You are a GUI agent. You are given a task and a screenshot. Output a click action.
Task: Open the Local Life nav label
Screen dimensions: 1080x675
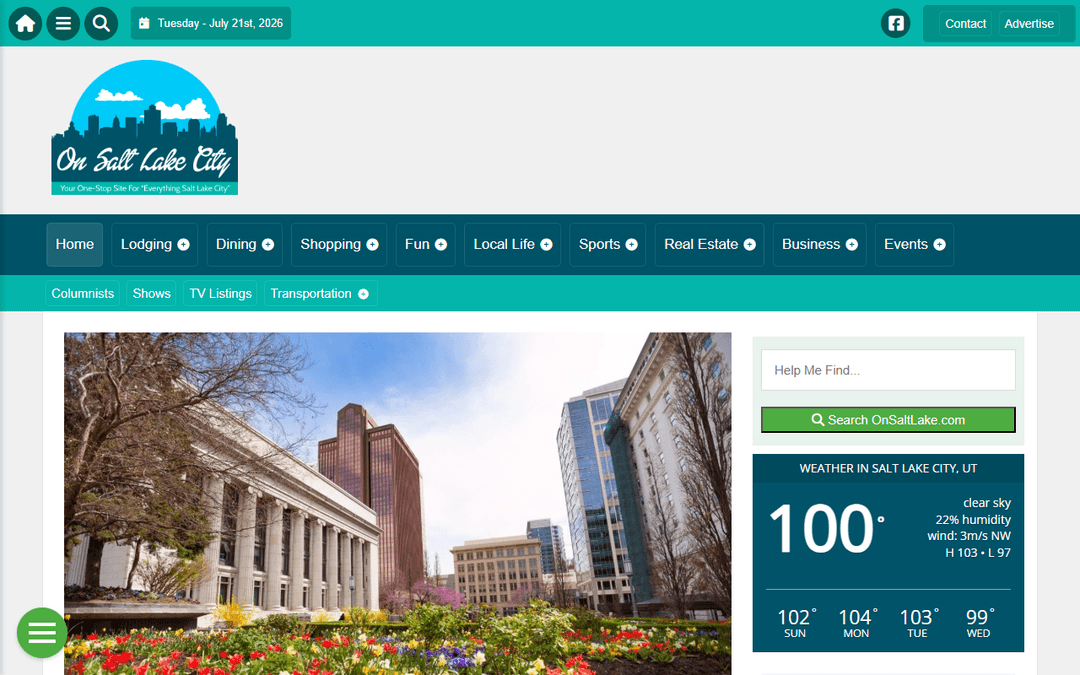coord(504,245)
